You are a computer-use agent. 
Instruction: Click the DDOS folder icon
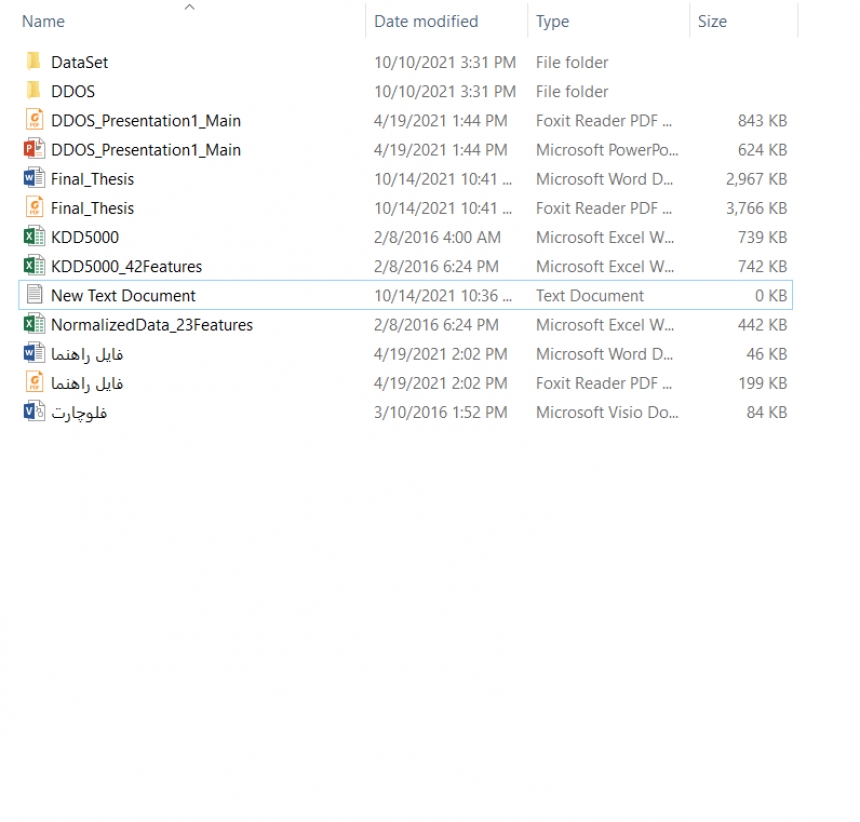pos(33,91)
